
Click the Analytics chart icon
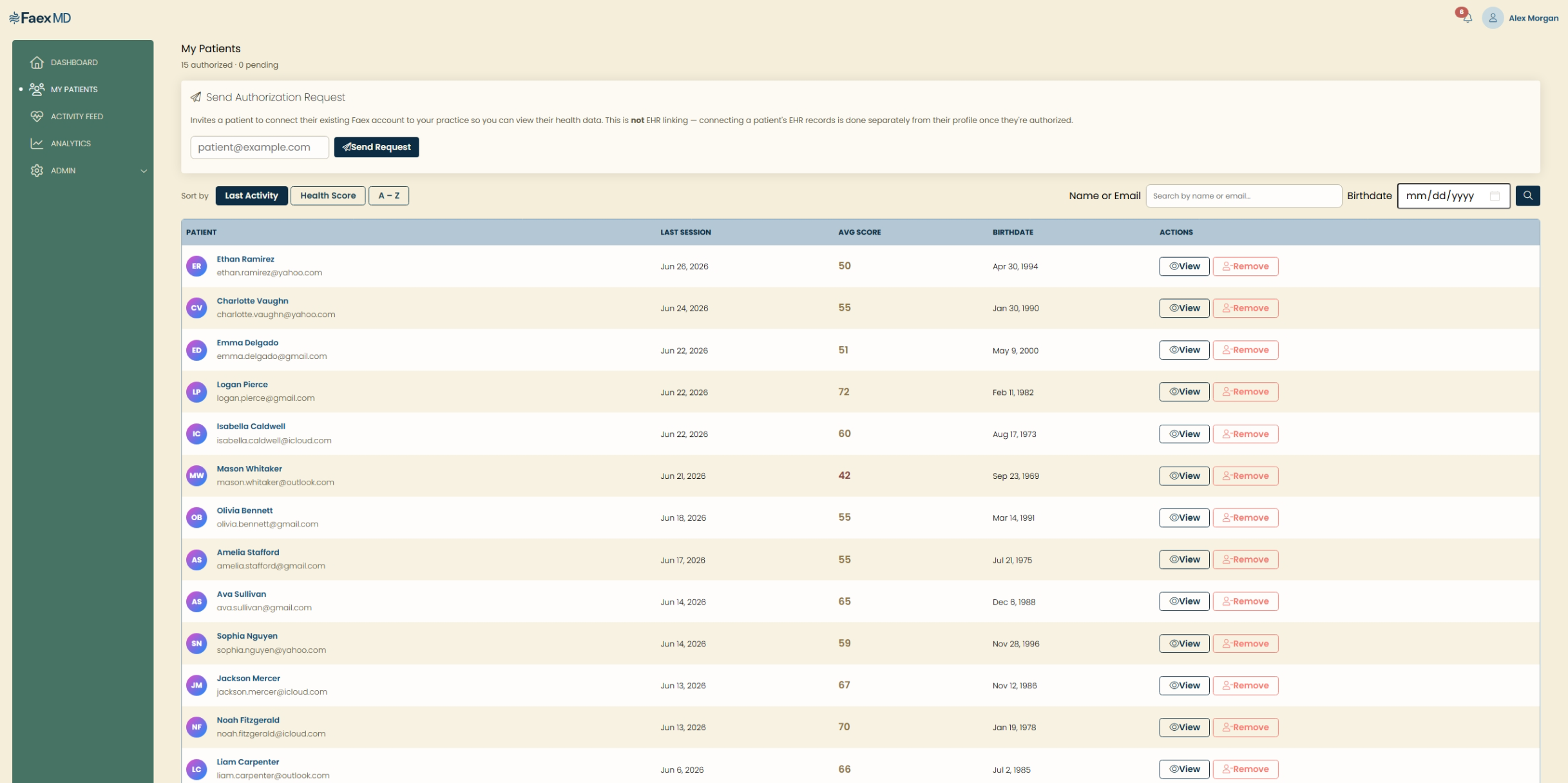coord(37,143)
